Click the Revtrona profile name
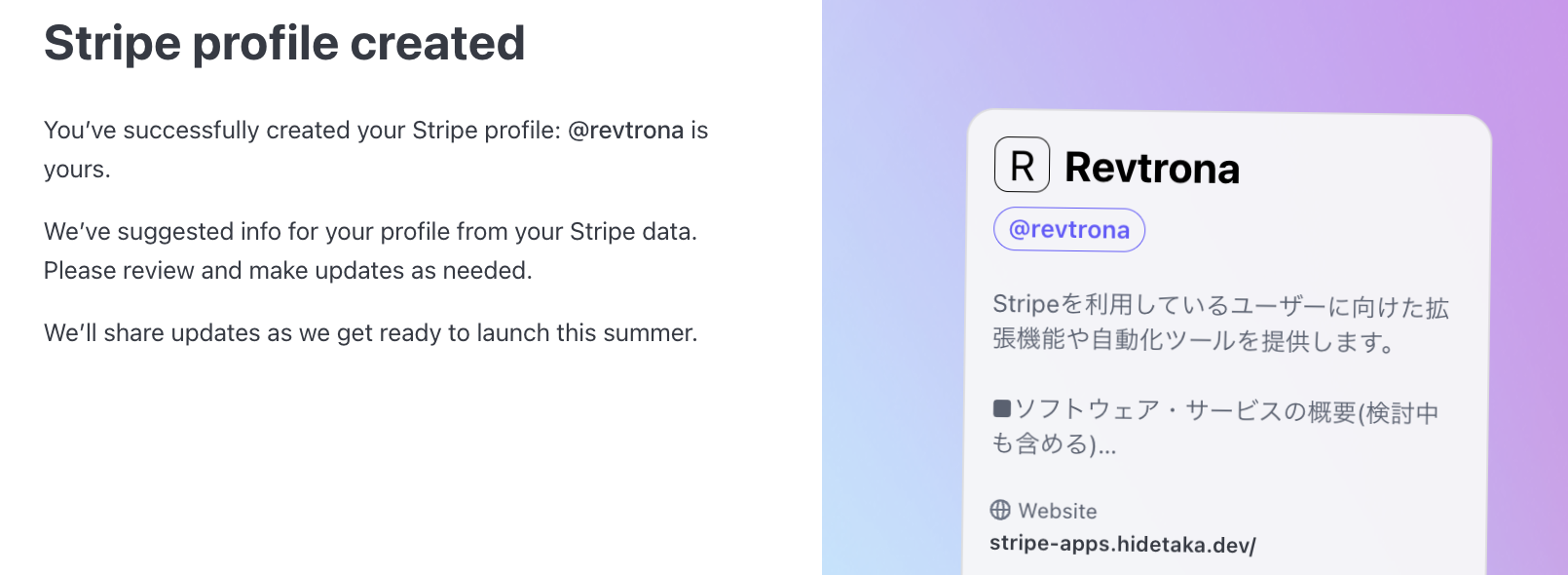Screen dimensions: 1568x575 click(1152, 168)
